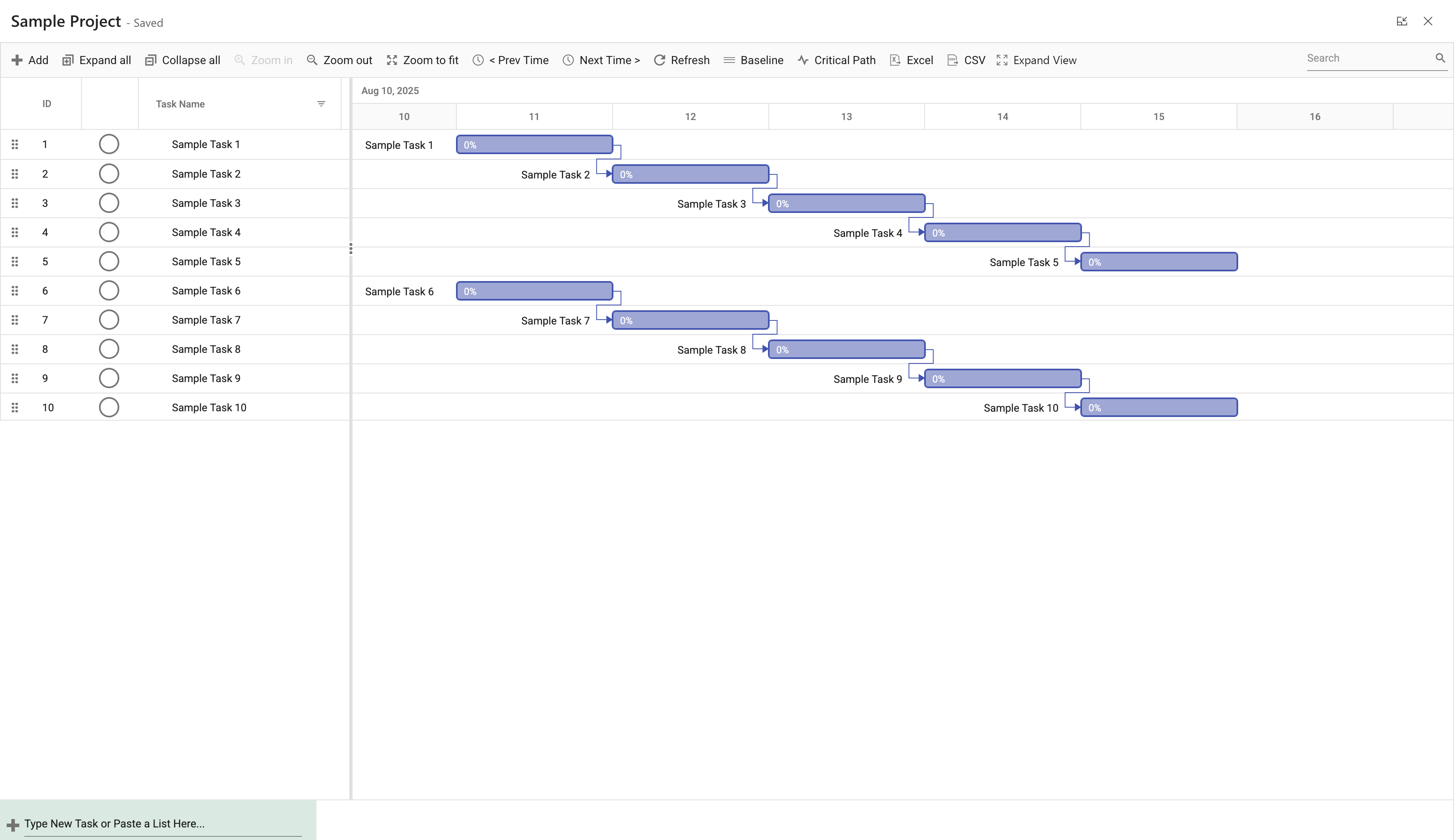Show the Baseline view
The width and height of the screenshot is (1454, 840).
coord(753,60)
